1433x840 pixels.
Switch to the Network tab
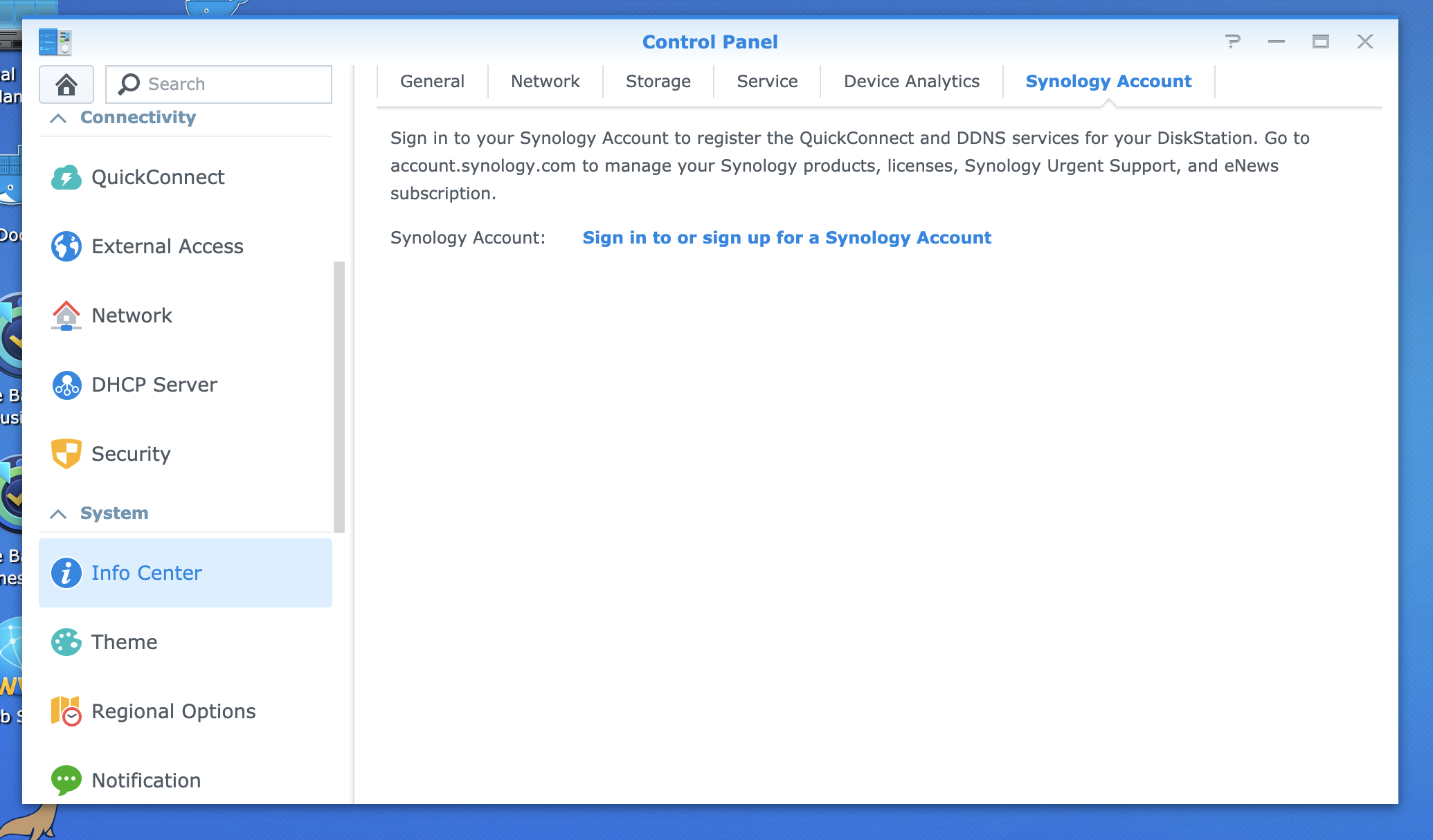click(x=545, y=81)
